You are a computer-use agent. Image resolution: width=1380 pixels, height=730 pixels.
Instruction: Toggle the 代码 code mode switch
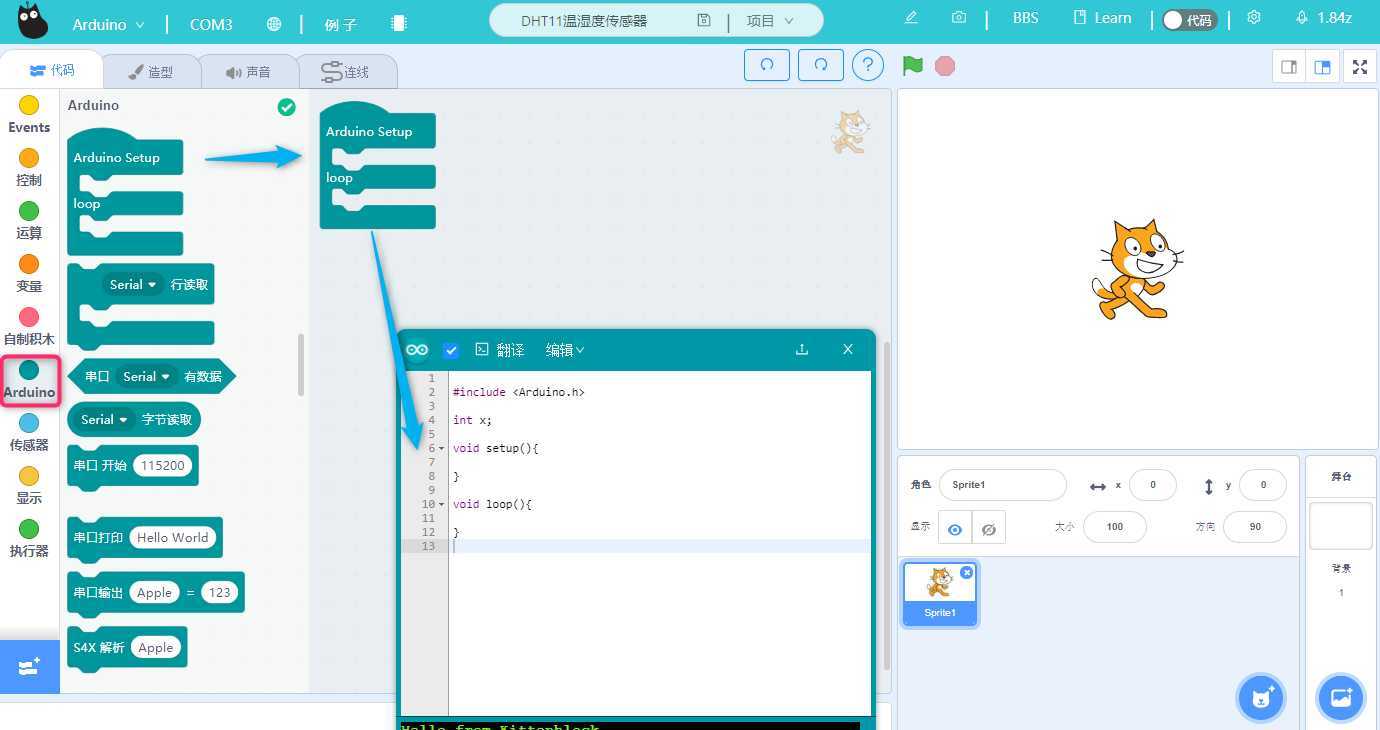(1188, 20)
